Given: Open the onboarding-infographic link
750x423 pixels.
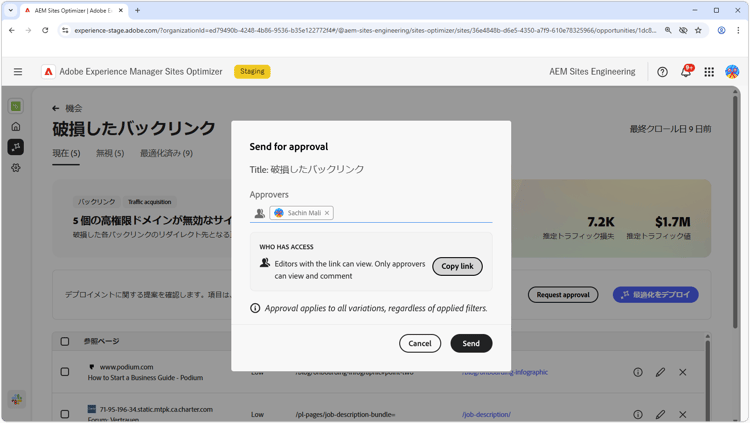Looking at the screenshot, I should (505, 372).
